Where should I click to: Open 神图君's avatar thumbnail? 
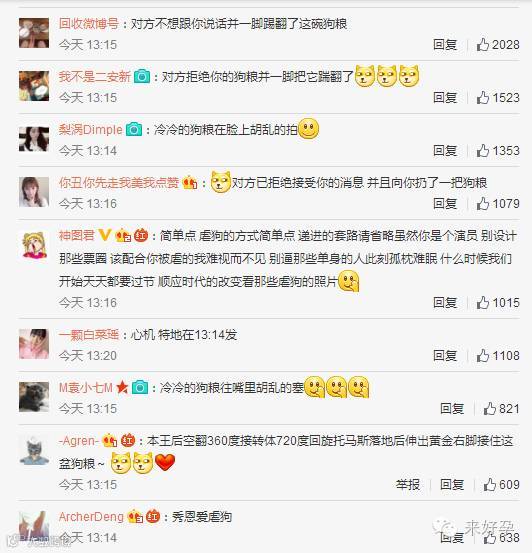34,245
